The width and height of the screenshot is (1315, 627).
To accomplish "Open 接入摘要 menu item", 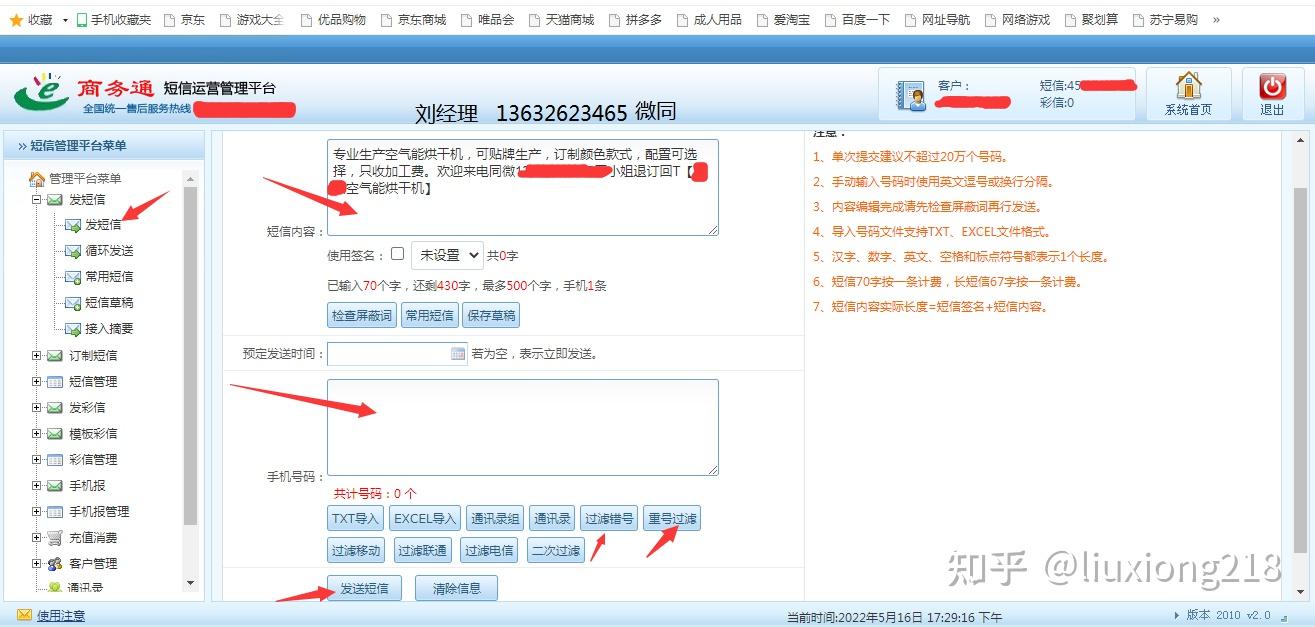I will (109, 329).
